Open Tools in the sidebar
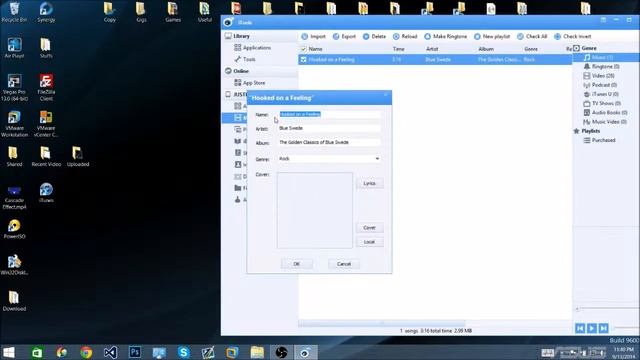The width and height of the screenshot is (640, 360). (x=245, y=59)
